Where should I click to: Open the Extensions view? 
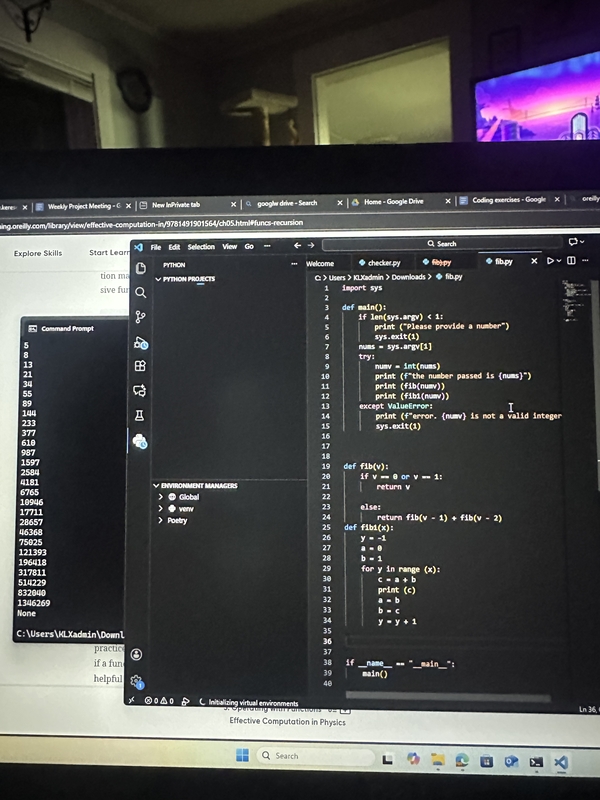click(140, 366)
